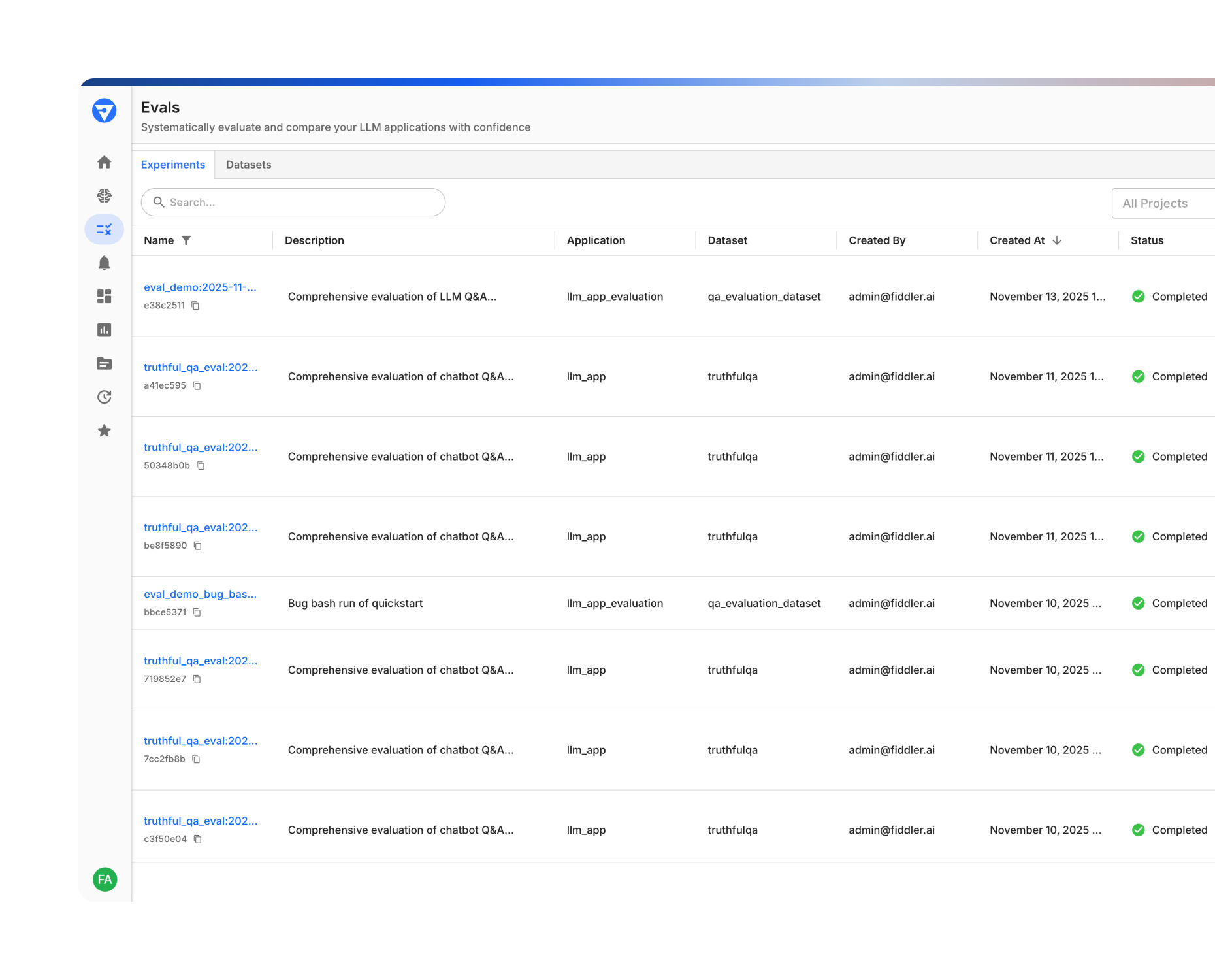
Task: Open the Home page from sidebar
Action: pos(105,162)
